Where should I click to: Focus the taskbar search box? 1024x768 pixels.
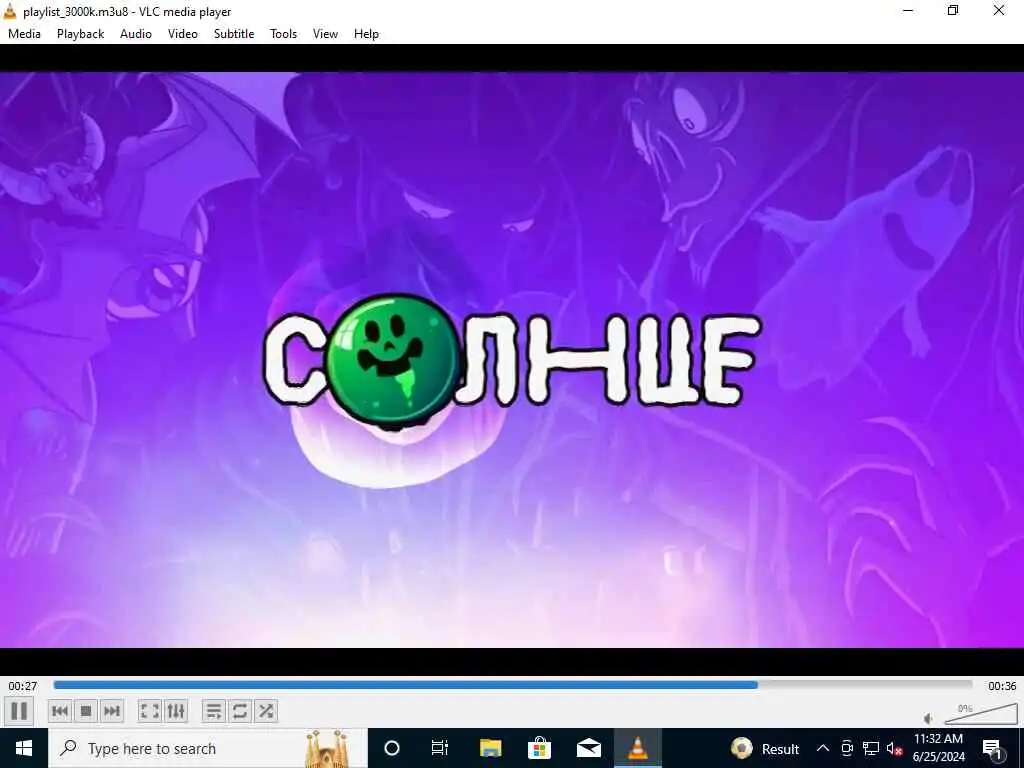208,748
